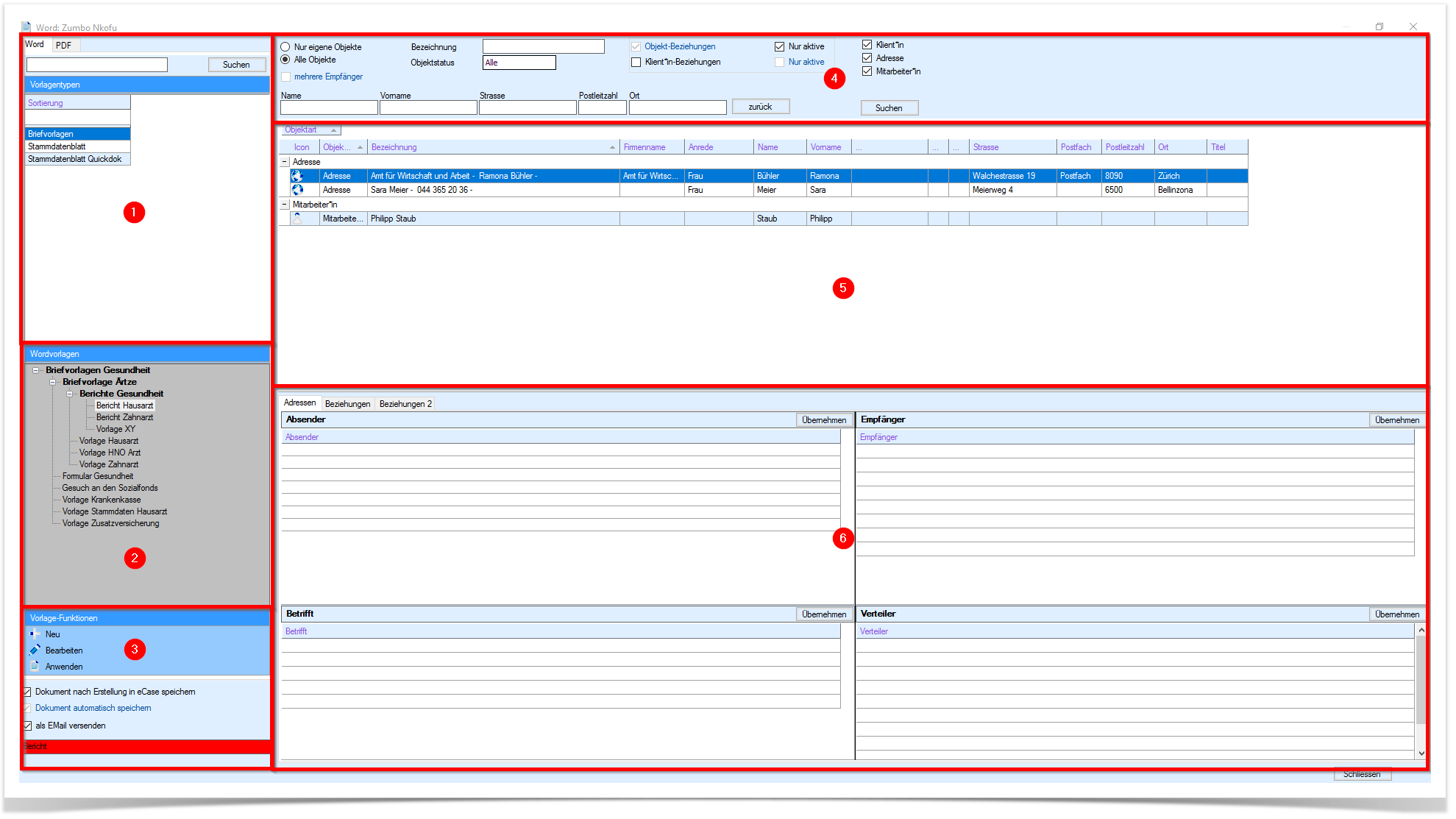Viewport: 1456px width, 819px height.
Task: Select Vorlage Zusatzversicherung in the tree
Action: 111,523
